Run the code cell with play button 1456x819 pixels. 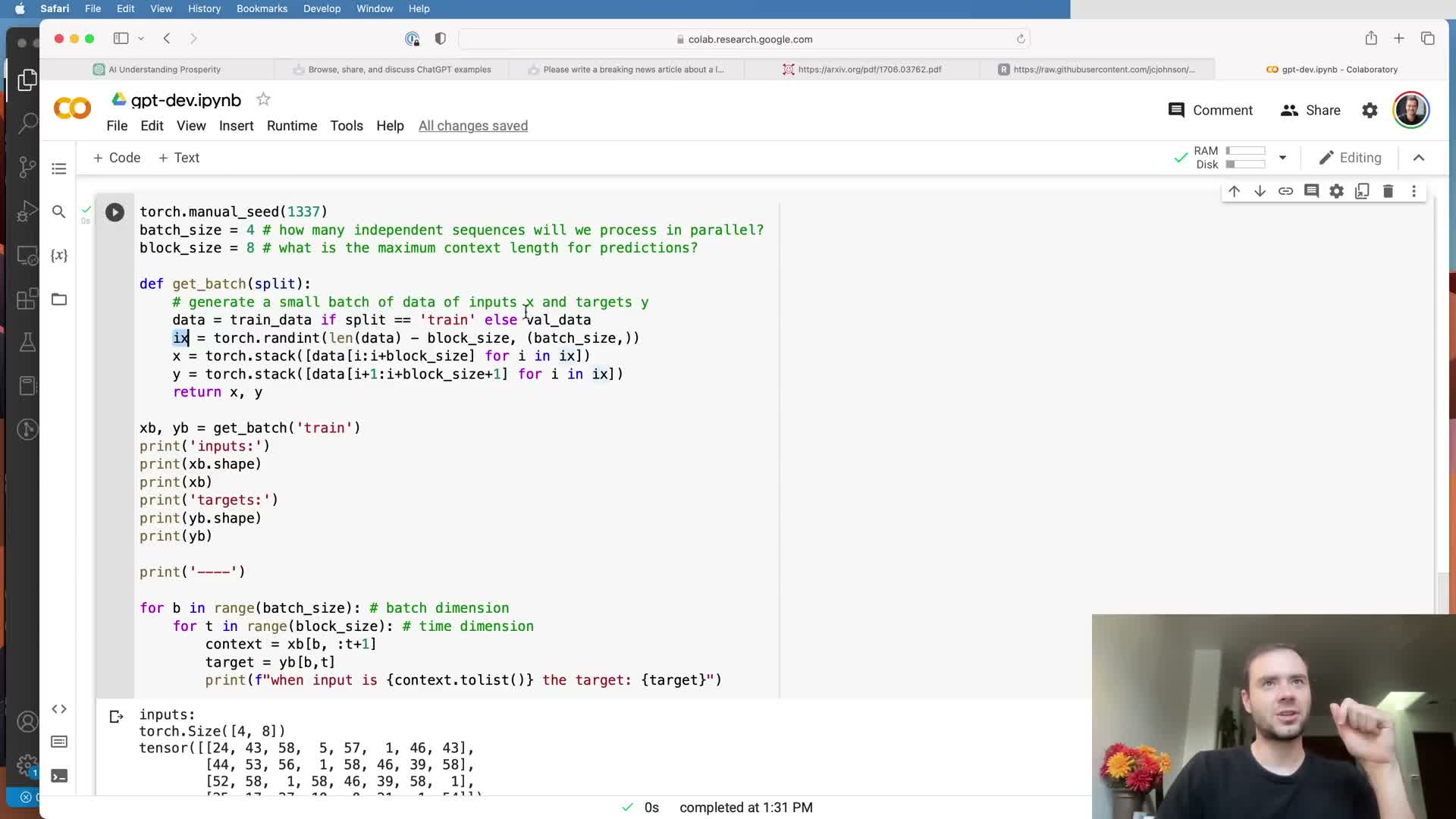click(x=115, y=212)
